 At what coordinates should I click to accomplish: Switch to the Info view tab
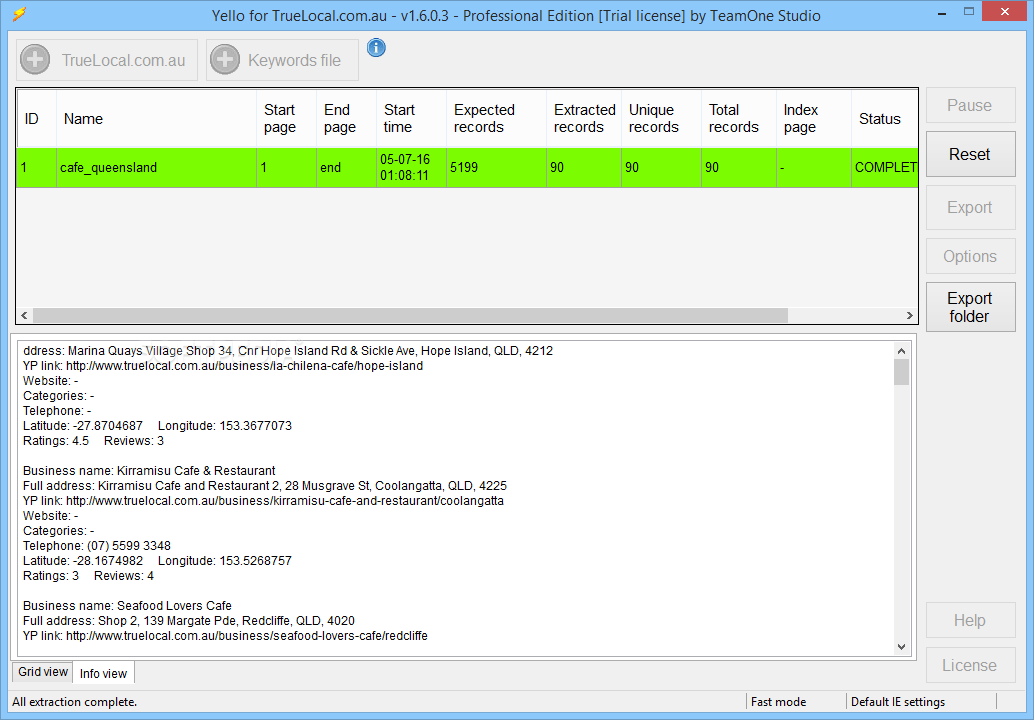click(104, 673)
